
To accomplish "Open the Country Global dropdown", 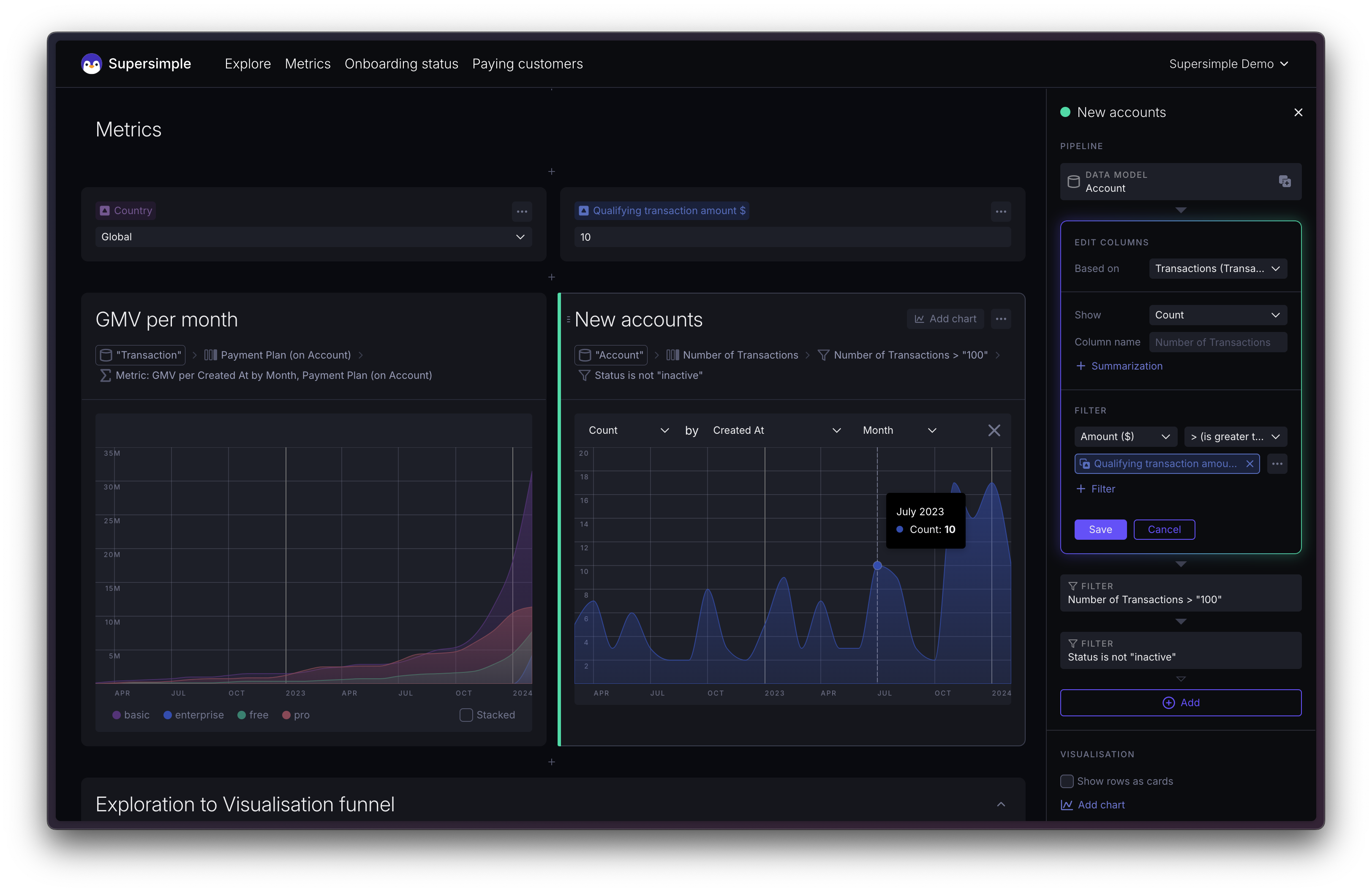I will tap(313, 237).
